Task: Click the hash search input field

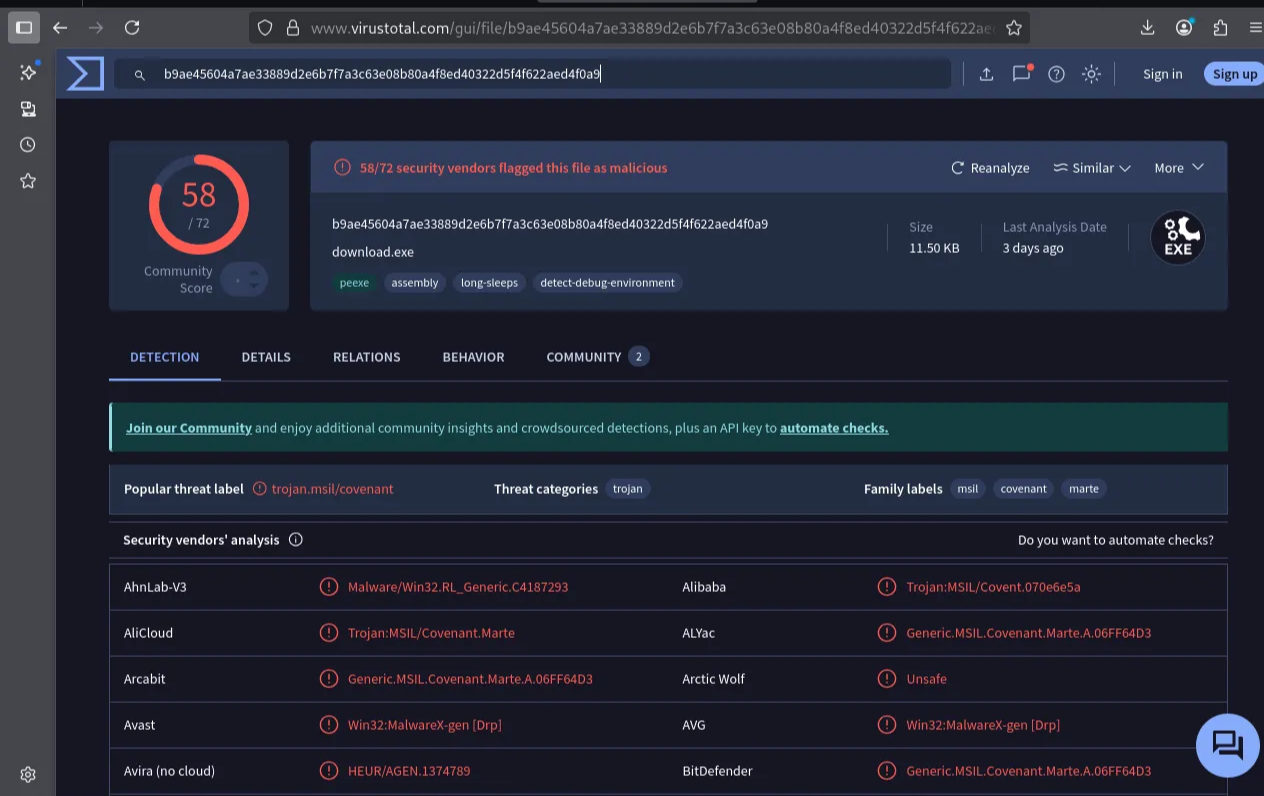Action: click(533, 74)
